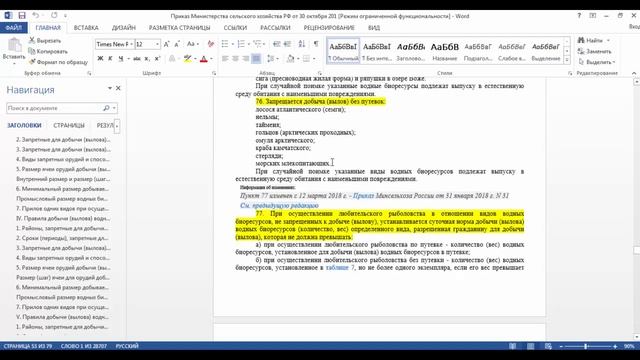Align text right
This screenshot has height=360, width=640.
tap(245, 59)
